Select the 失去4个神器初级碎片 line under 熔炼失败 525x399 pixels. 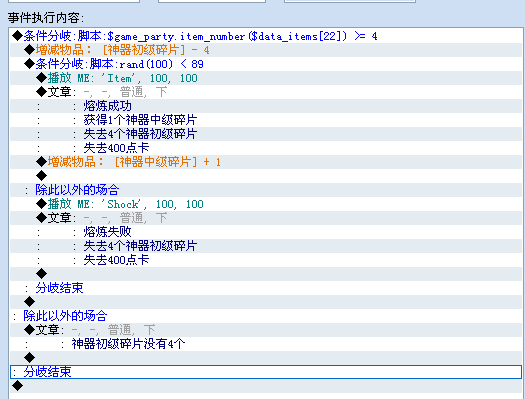click(266, 246)
